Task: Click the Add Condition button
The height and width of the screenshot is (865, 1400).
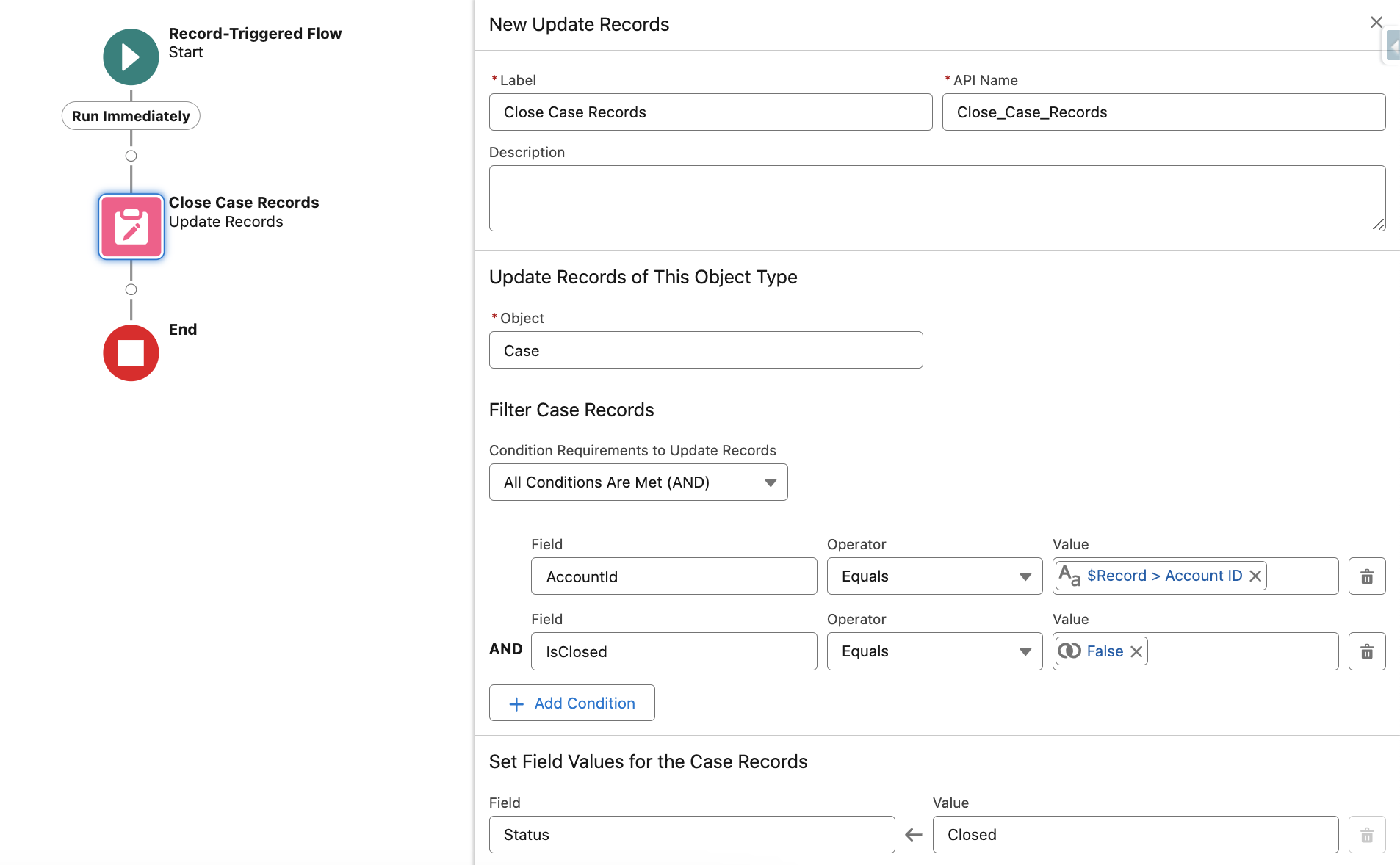Action: click(571, 703)
